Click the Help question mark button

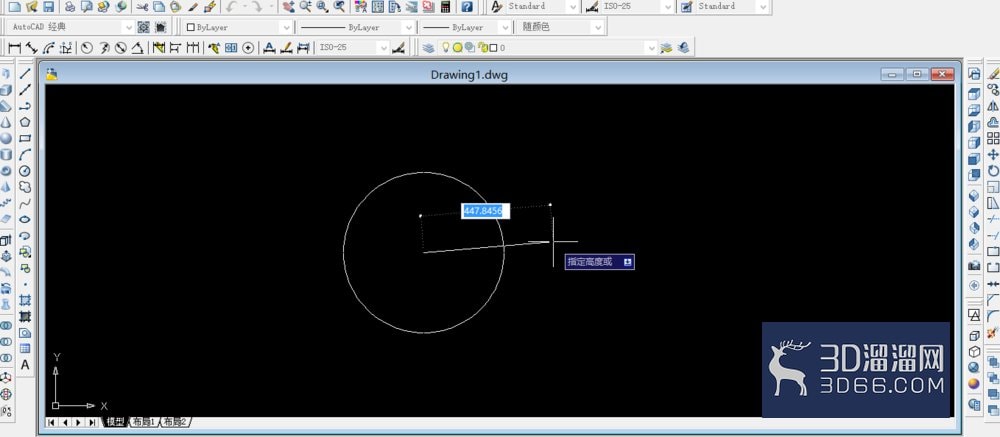(467, 6)
